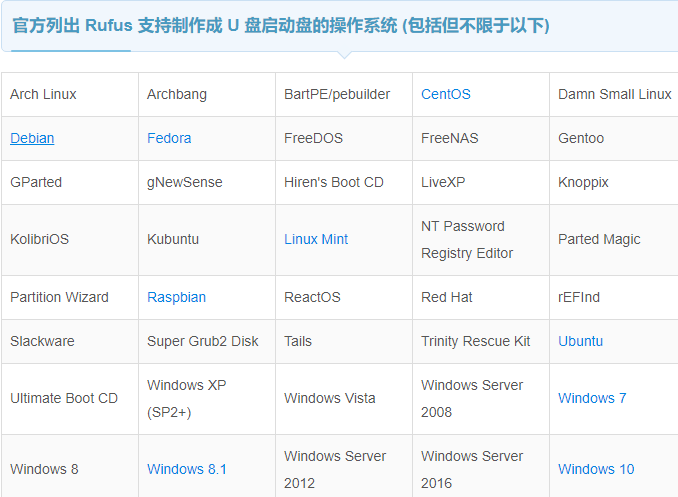Open the Windows 7 link

(592, 398)
